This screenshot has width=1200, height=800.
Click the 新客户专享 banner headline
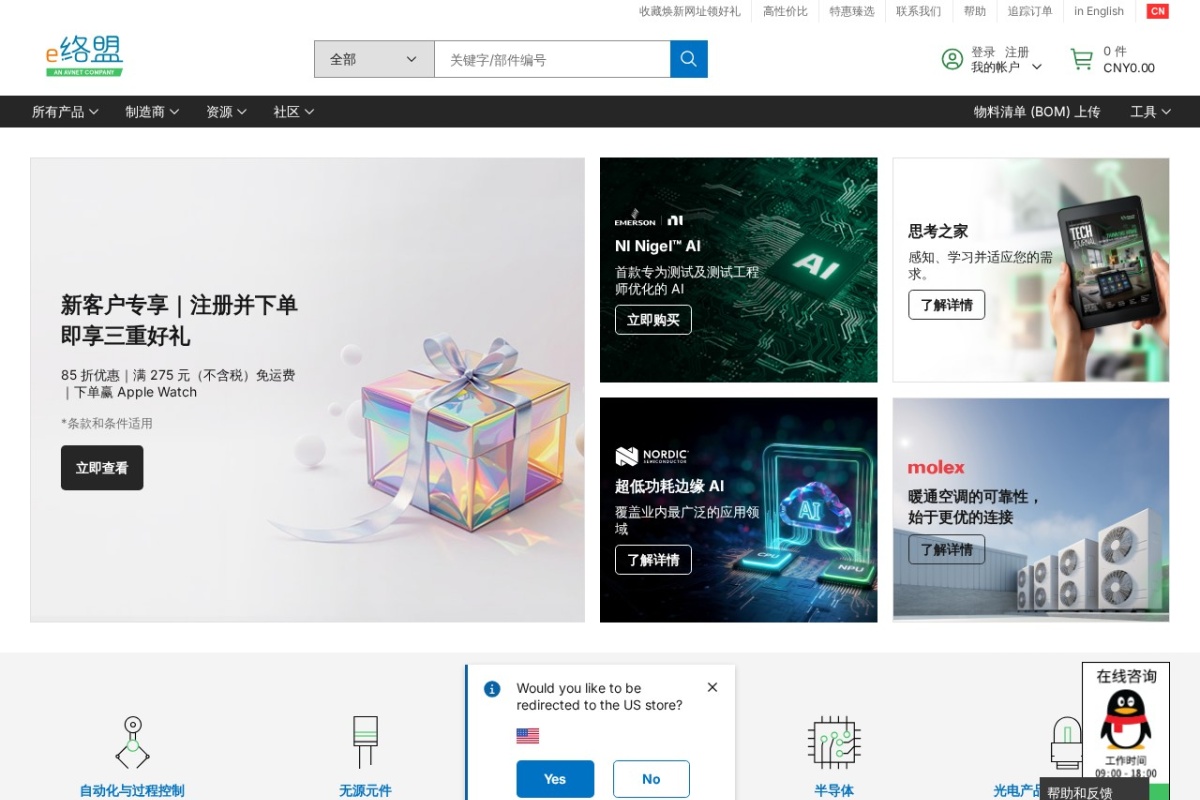(179, 320)
